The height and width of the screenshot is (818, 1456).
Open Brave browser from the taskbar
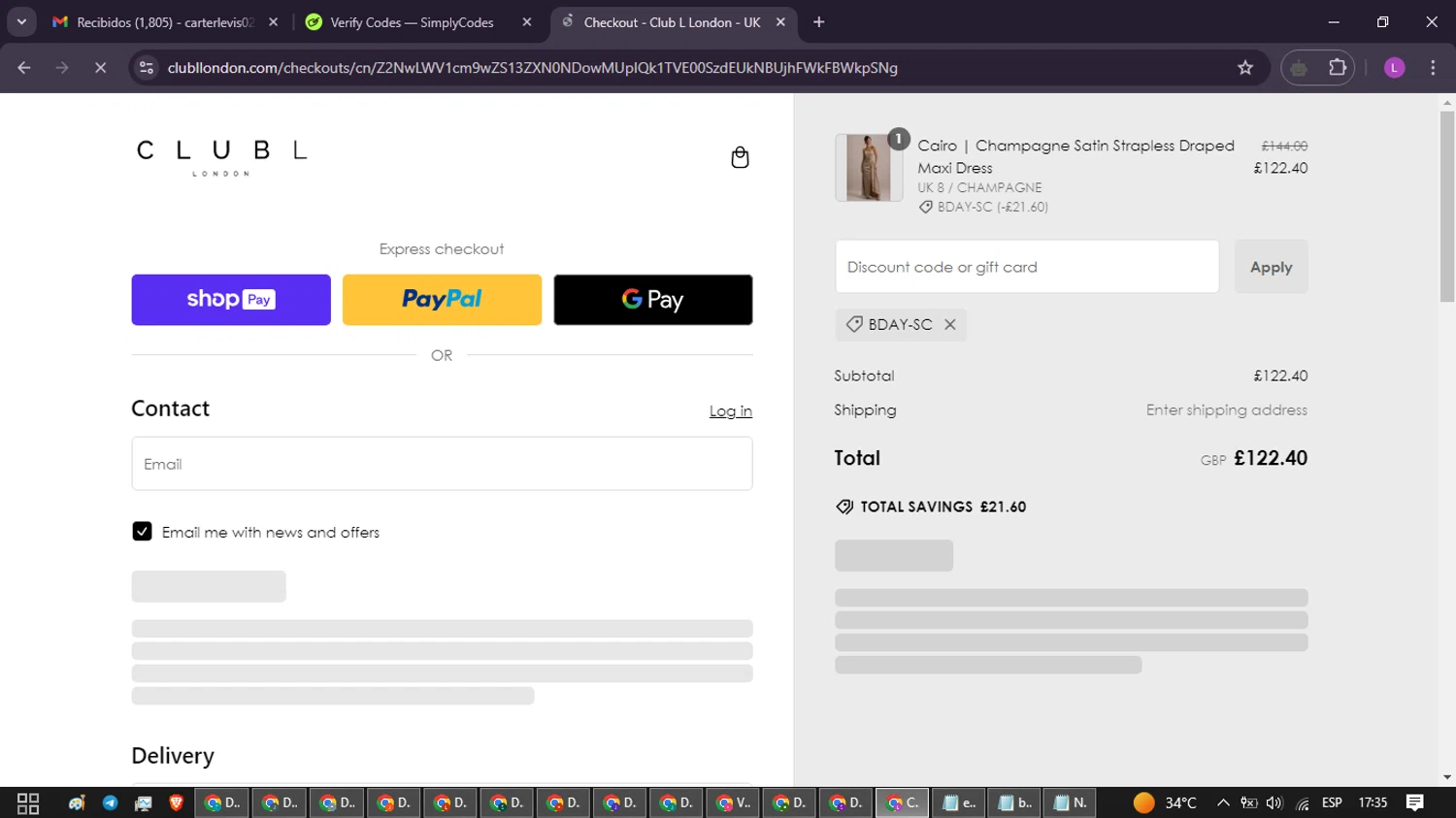tap(177, 803)
